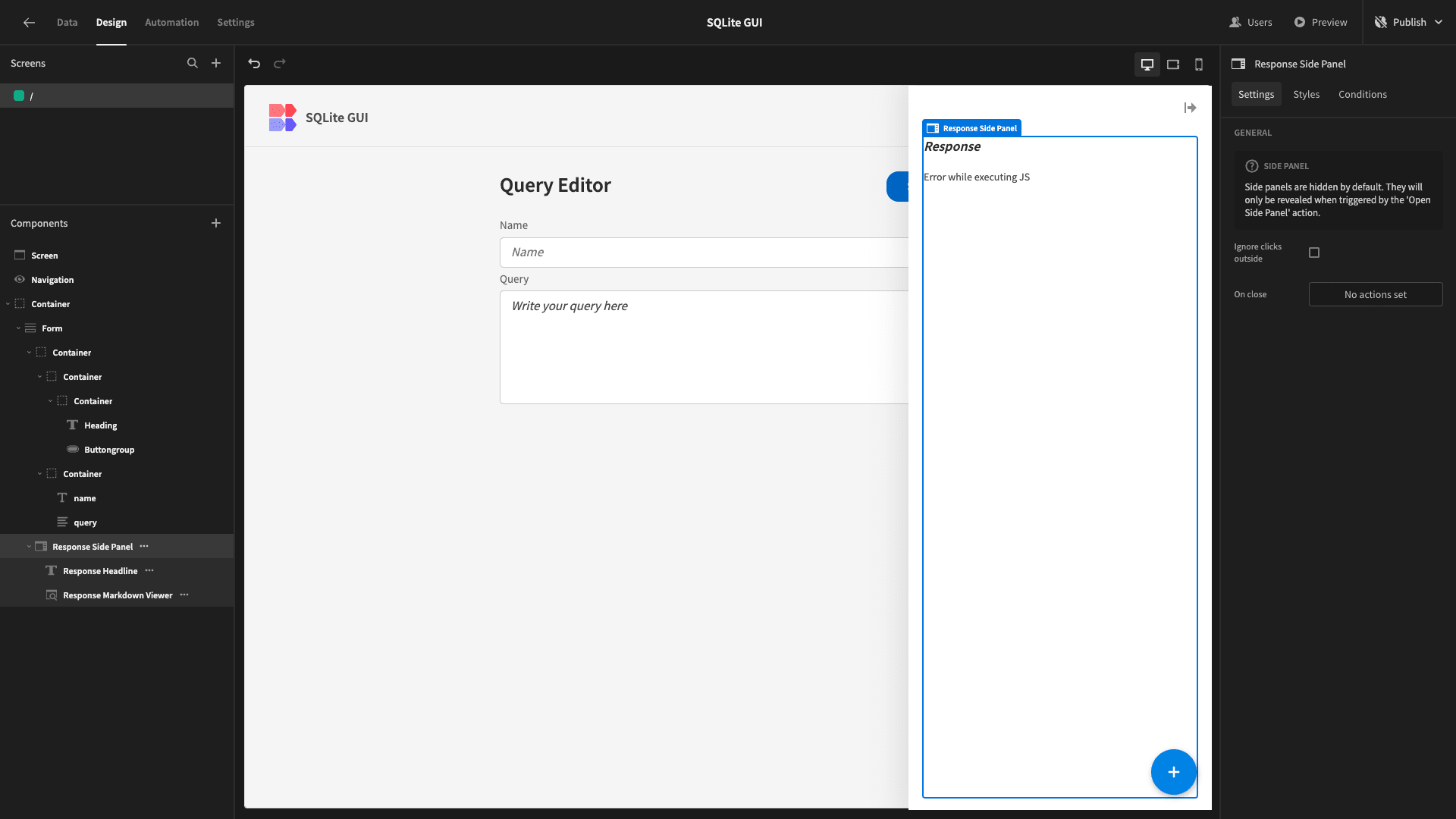1456x819 pixels.
Task: Collapse the Container holding name field
Action: pyautogui.click(x=40, y=474)
